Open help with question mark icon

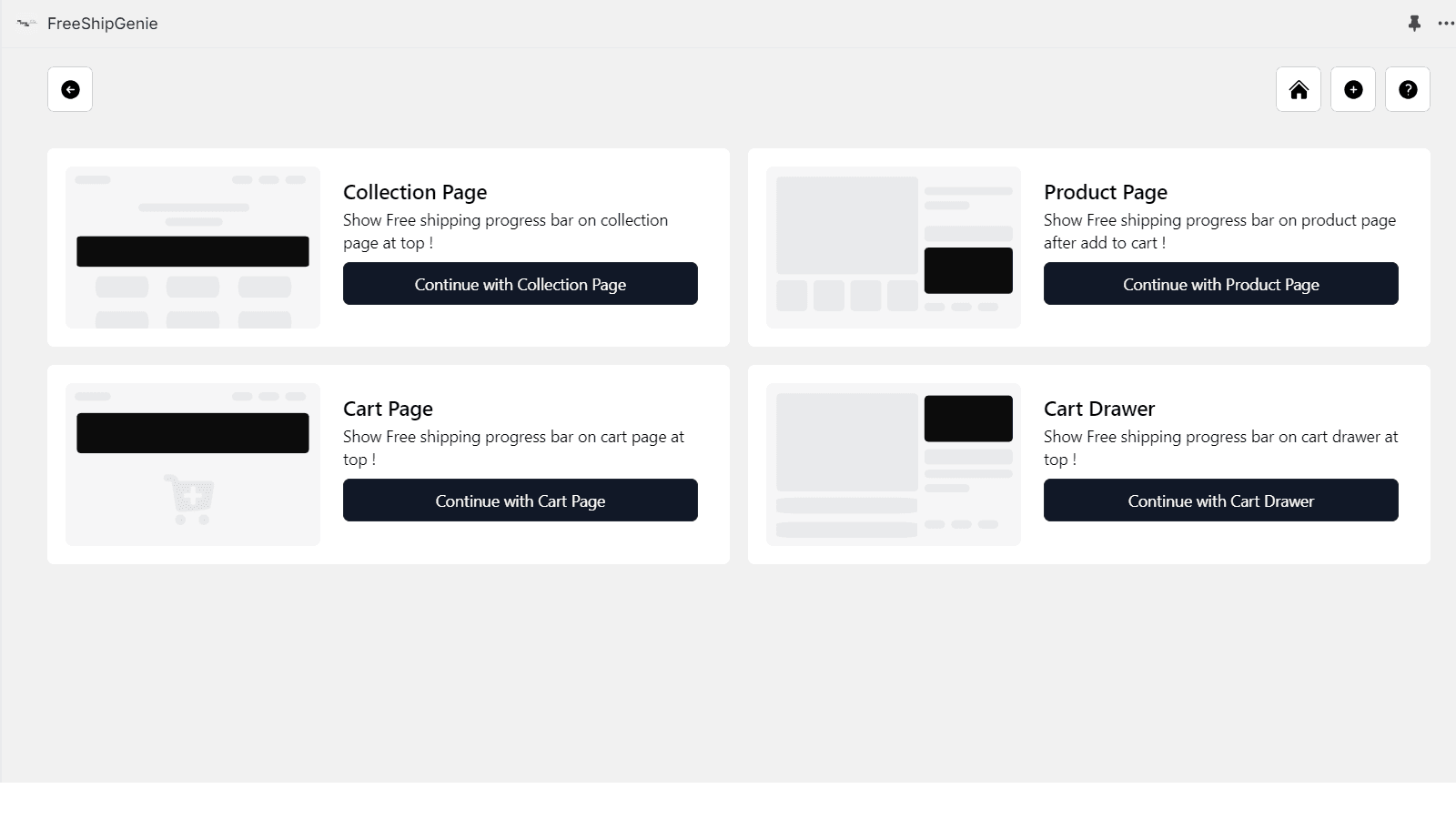point(1408,89)
